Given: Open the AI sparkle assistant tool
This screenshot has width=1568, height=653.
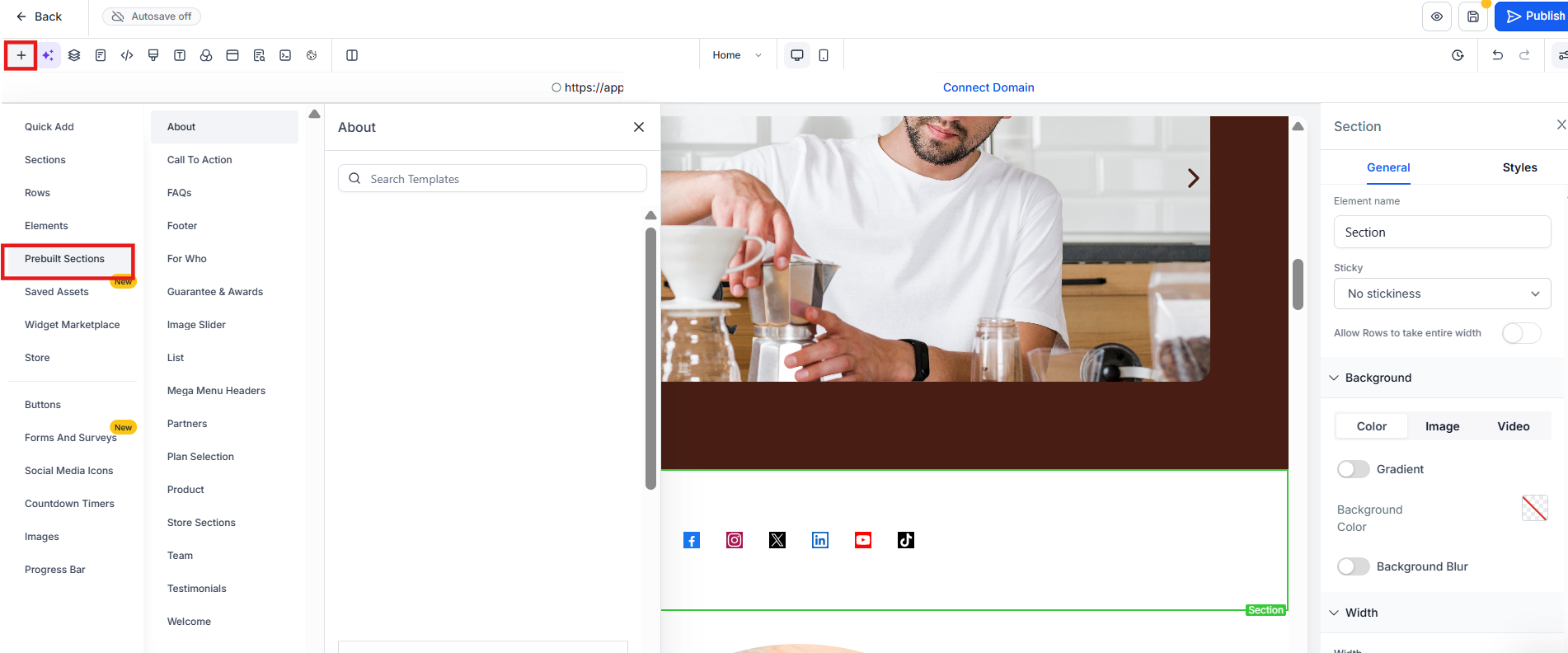Looking at the screenshot, I should pyautogui.click(x=48, y=55).
